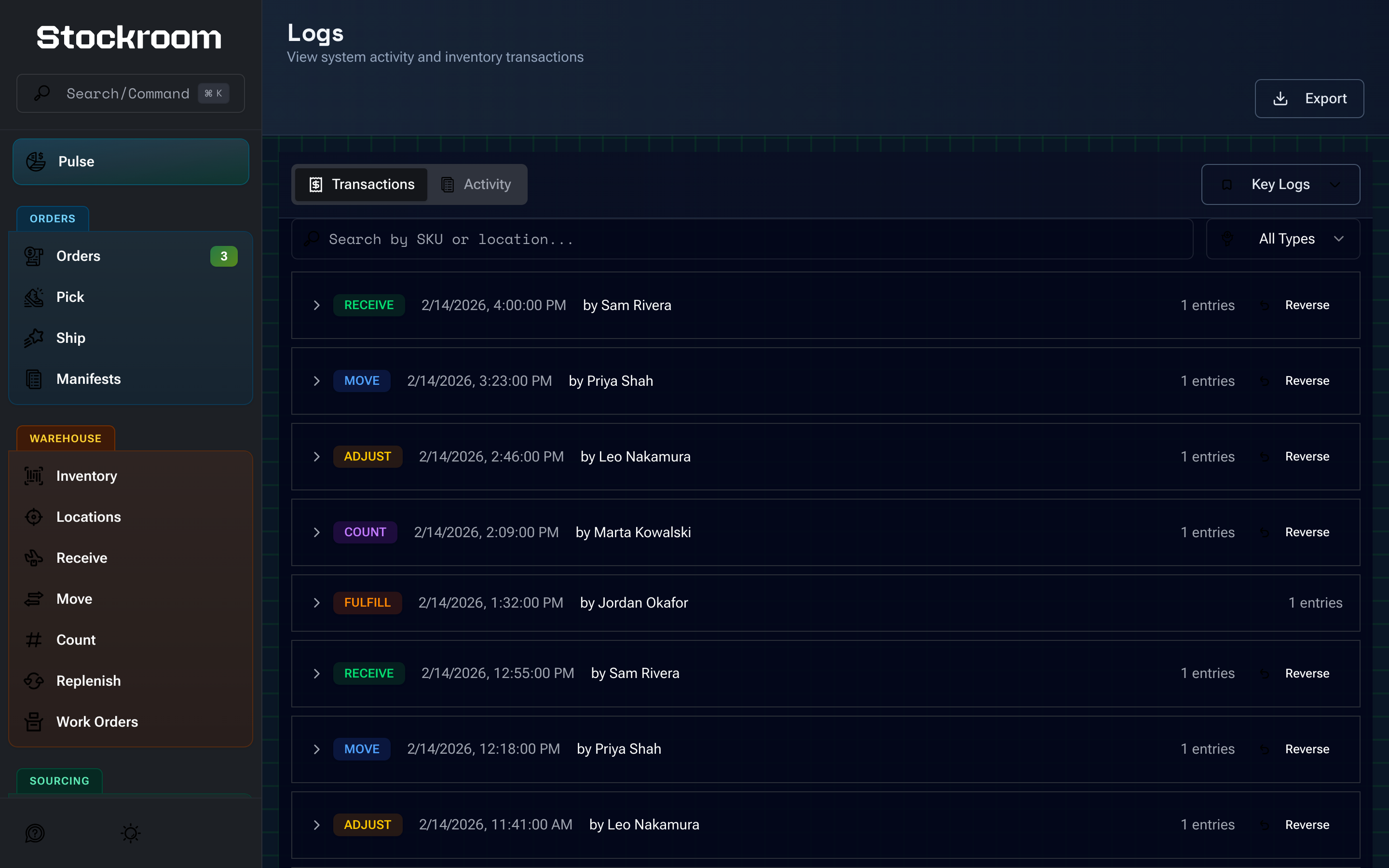Screen dimensions: 1389x868
Task: Expand the COUNT 2:09:00 PM transaction
Action: [317, 533]
